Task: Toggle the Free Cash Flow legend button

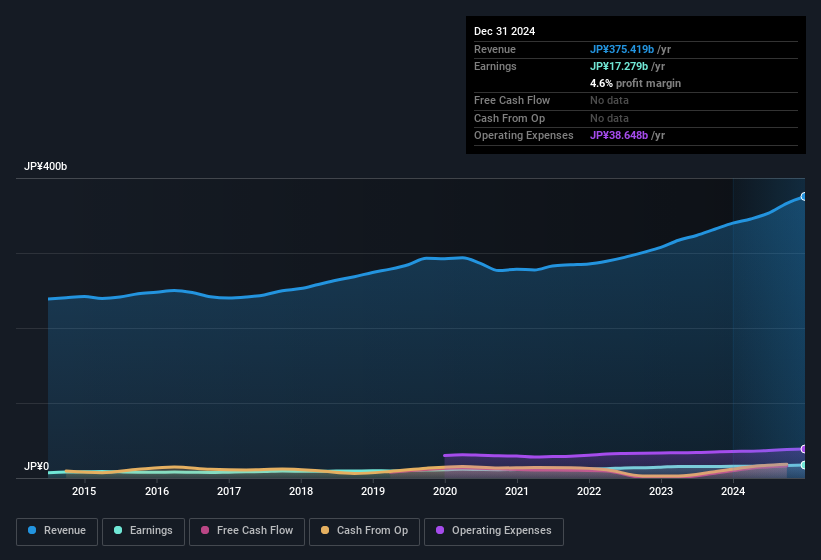Action: tap(247, 531)
